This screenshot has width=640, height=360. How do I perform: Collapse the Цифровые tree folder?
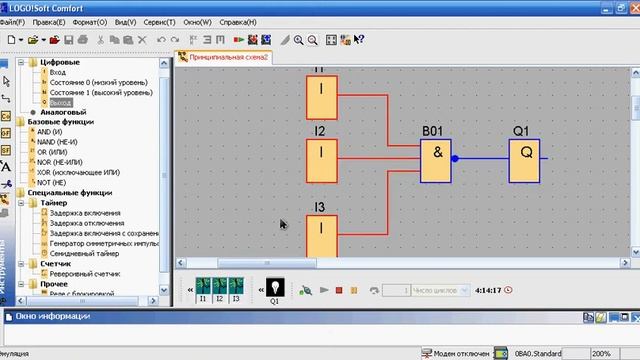pos(21,62)
